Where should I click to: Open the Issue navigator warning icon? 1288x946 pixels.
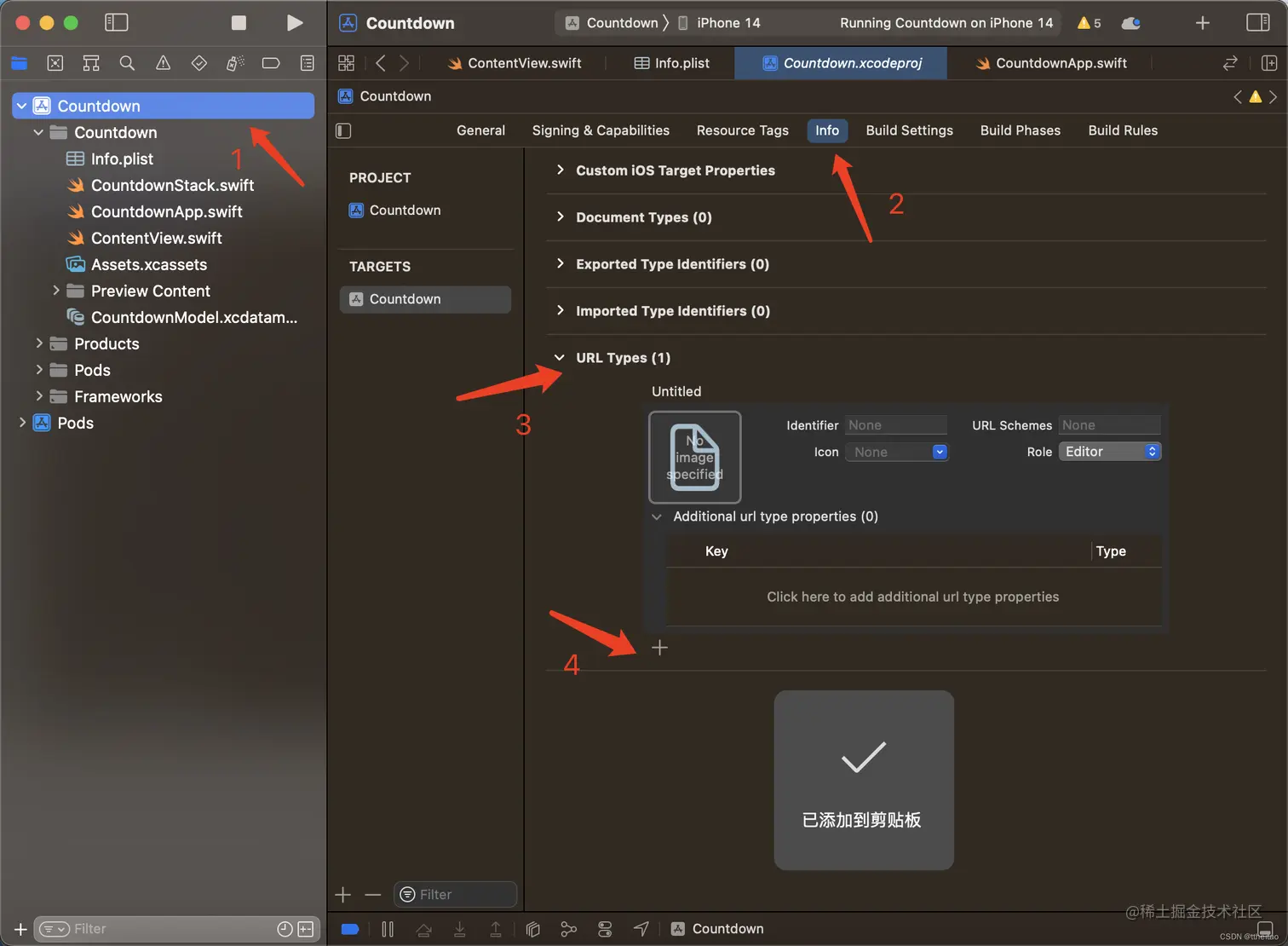point(163,63)
